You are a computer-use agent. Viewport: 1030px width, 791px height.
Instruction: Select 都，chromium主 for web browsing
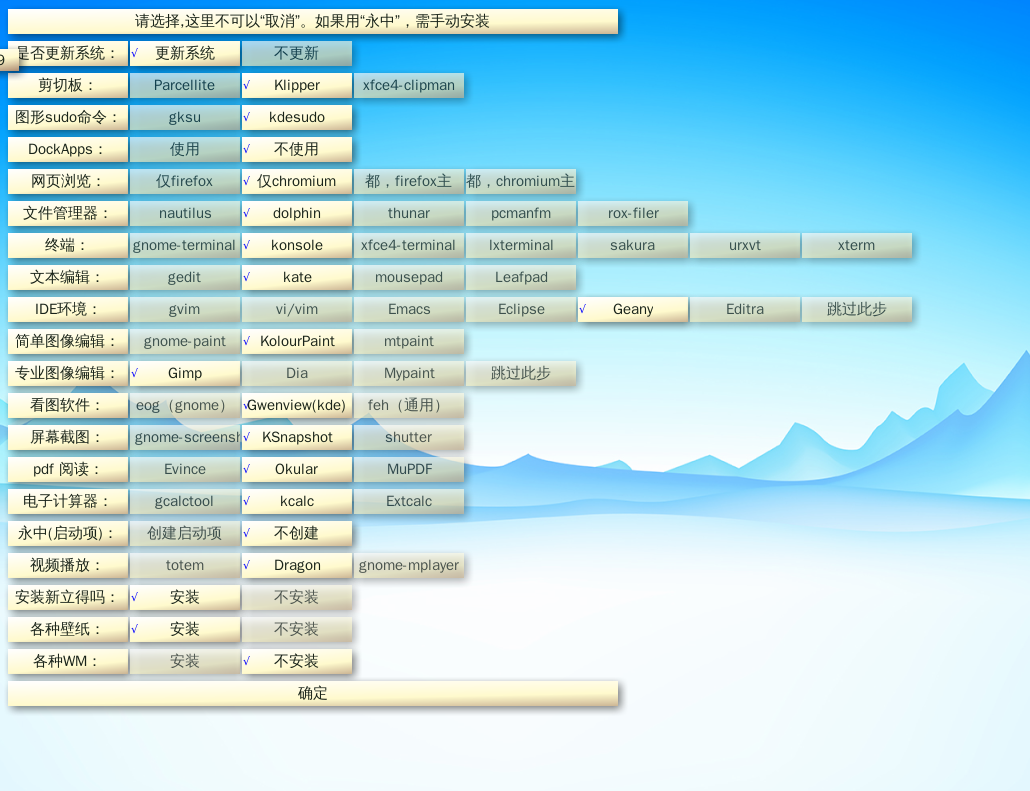[521, 181]
